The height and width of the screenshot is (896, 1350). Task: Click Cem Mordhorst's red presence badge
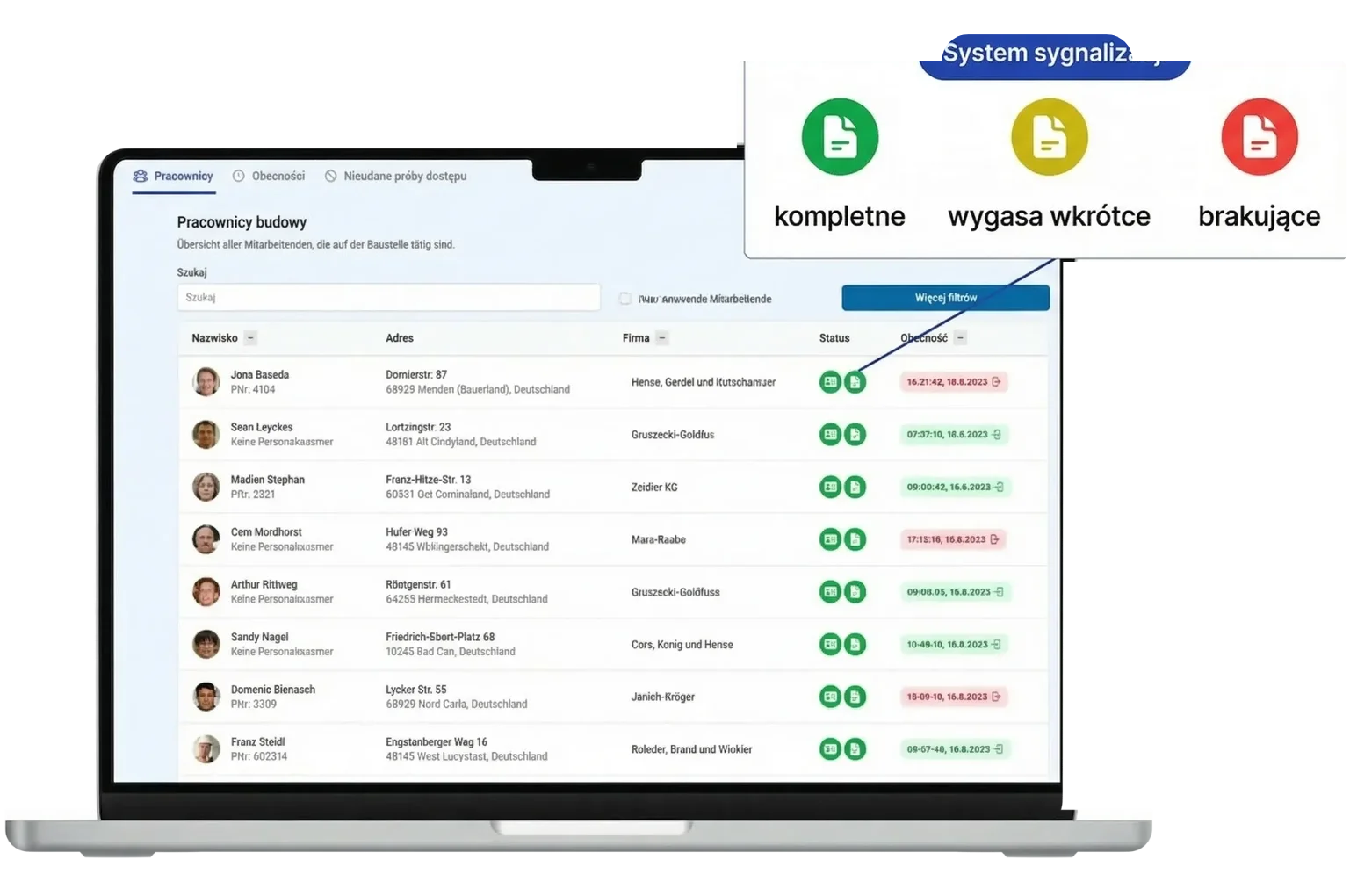[x=952, y=539]
